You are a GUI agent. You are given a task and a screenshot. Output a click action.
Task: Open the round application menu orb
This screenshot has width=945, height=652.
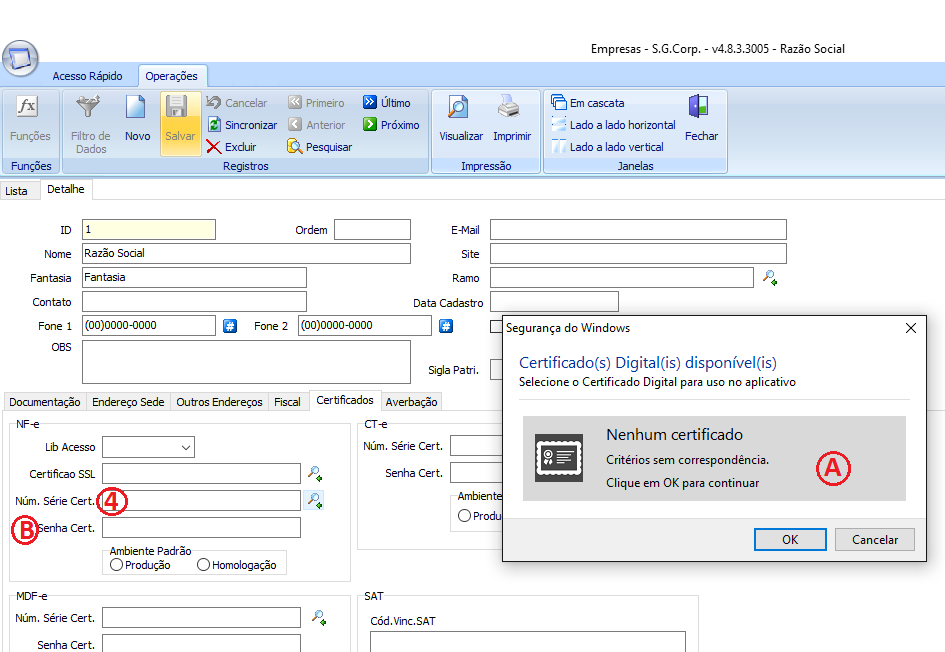[x=20, y=59]
